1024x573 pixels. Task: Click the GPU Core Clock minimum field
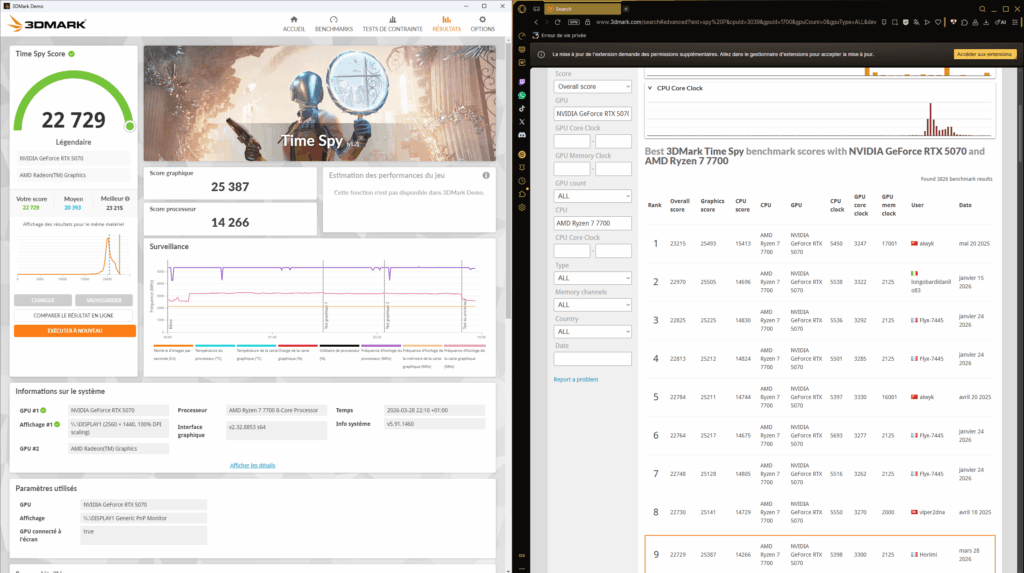pyautogui.click(x=571, y=141)
